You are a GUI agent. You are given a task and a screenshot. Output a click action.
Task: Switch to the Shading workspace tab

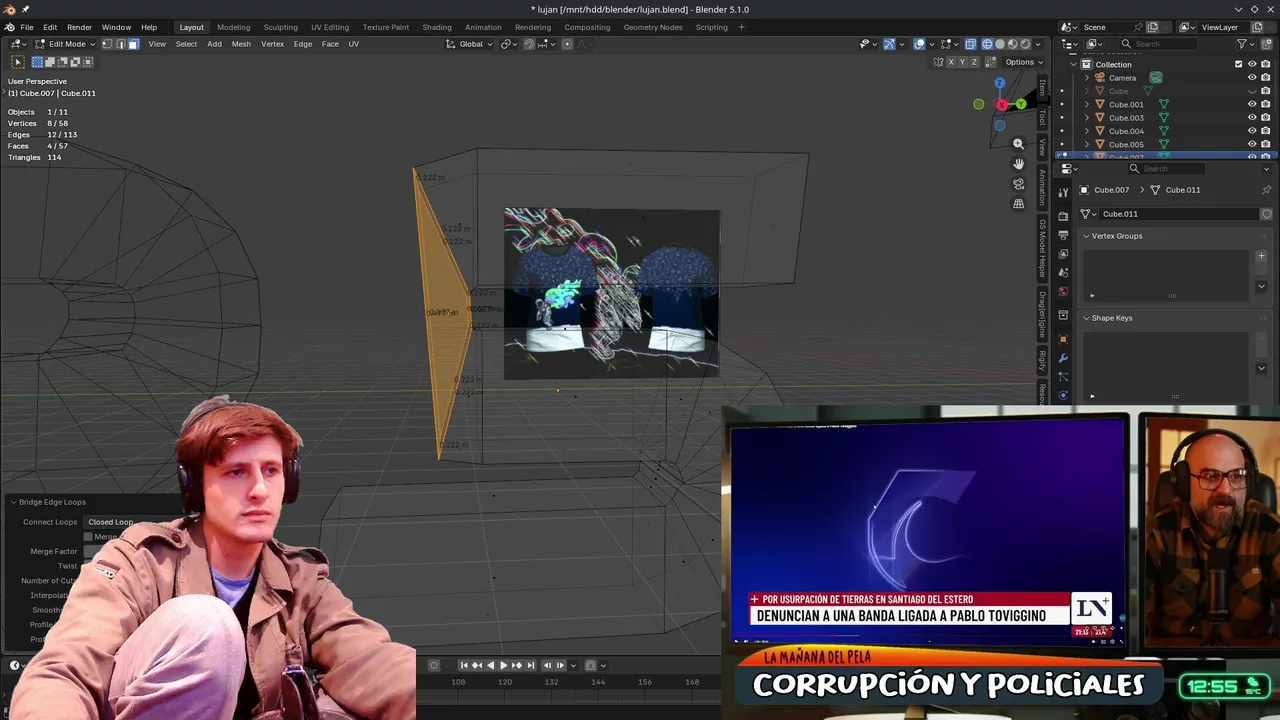coord(437,27)
